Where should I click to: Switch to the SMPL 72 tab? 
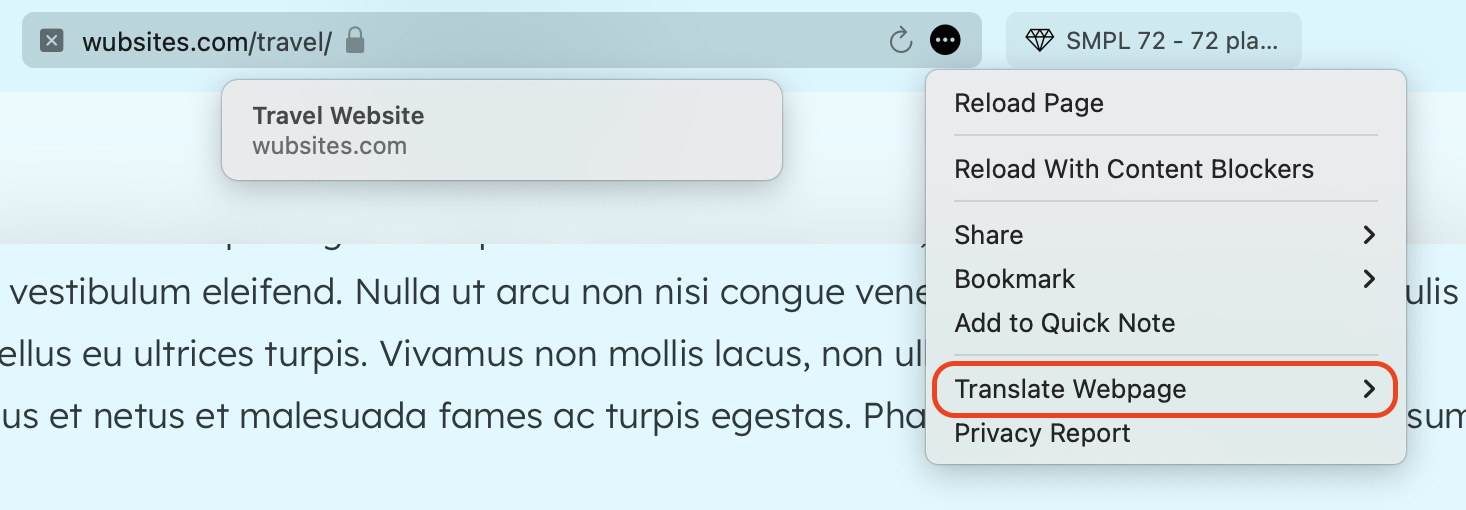[1153, 41]
